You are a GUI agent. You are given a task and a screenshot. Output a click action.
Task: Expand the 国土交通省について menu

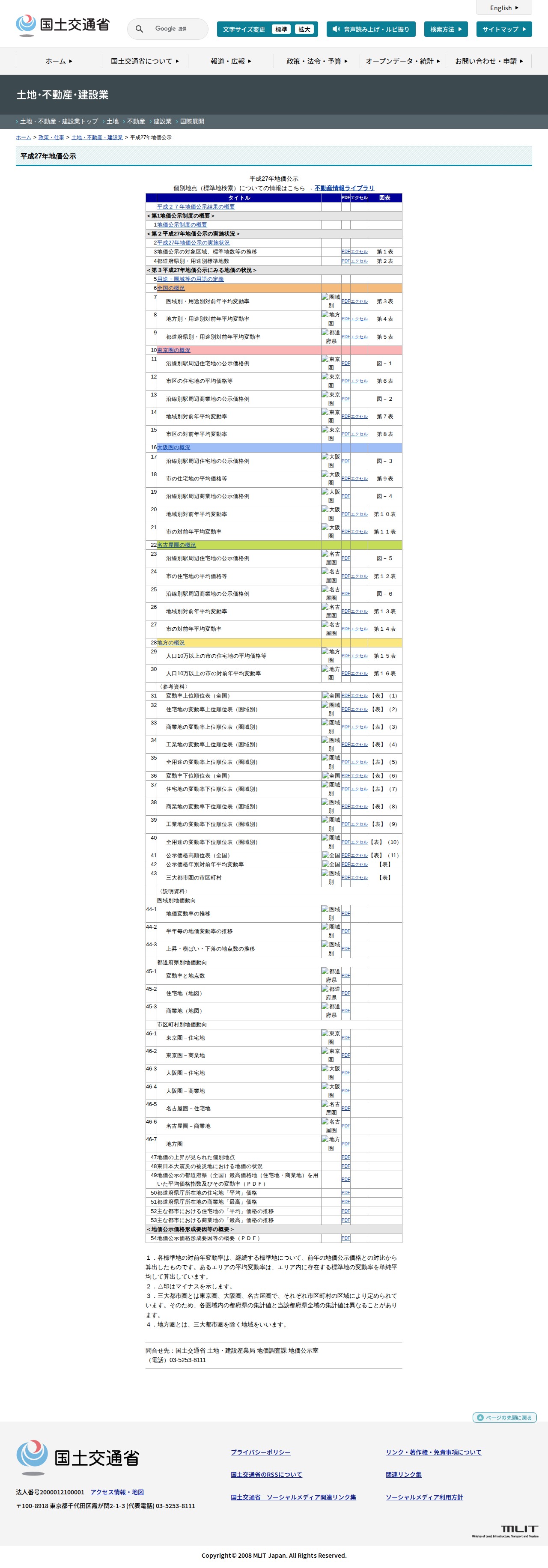point(145,61)
